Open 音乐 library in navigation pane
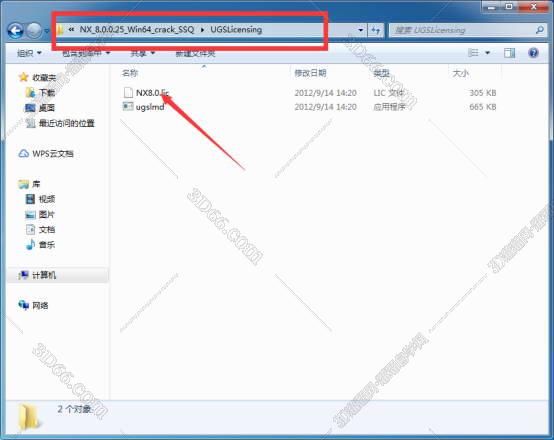The image size is (554, 440). [47, 245]
